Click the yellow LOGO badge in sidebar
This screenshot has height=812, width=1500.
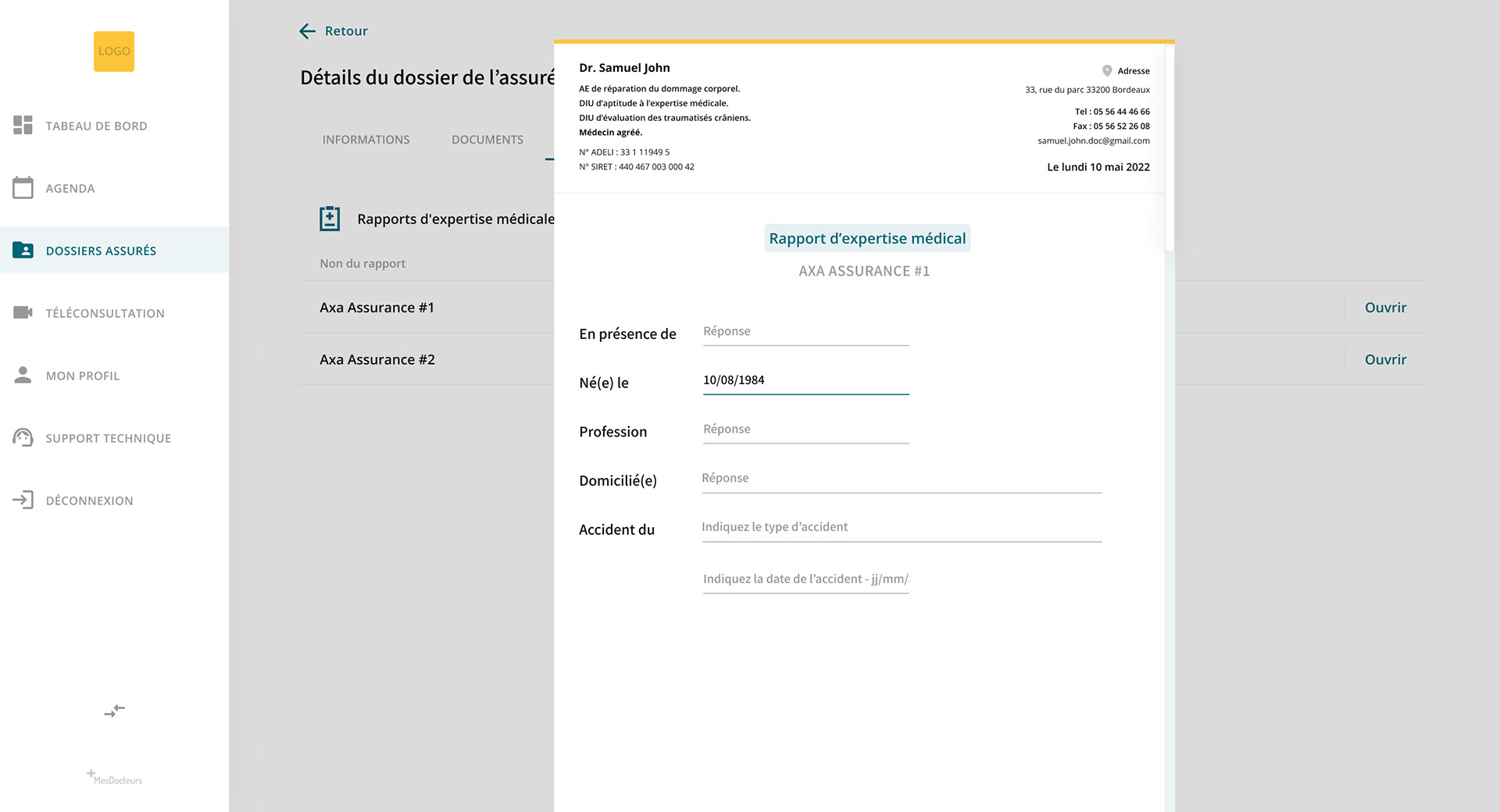114,52
